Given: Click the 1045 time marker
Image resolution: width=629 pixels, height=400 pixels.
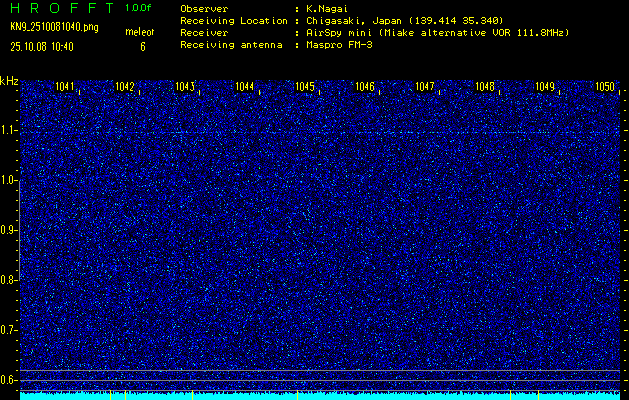Looking at the screenshot, I should (x=305, y=87).
